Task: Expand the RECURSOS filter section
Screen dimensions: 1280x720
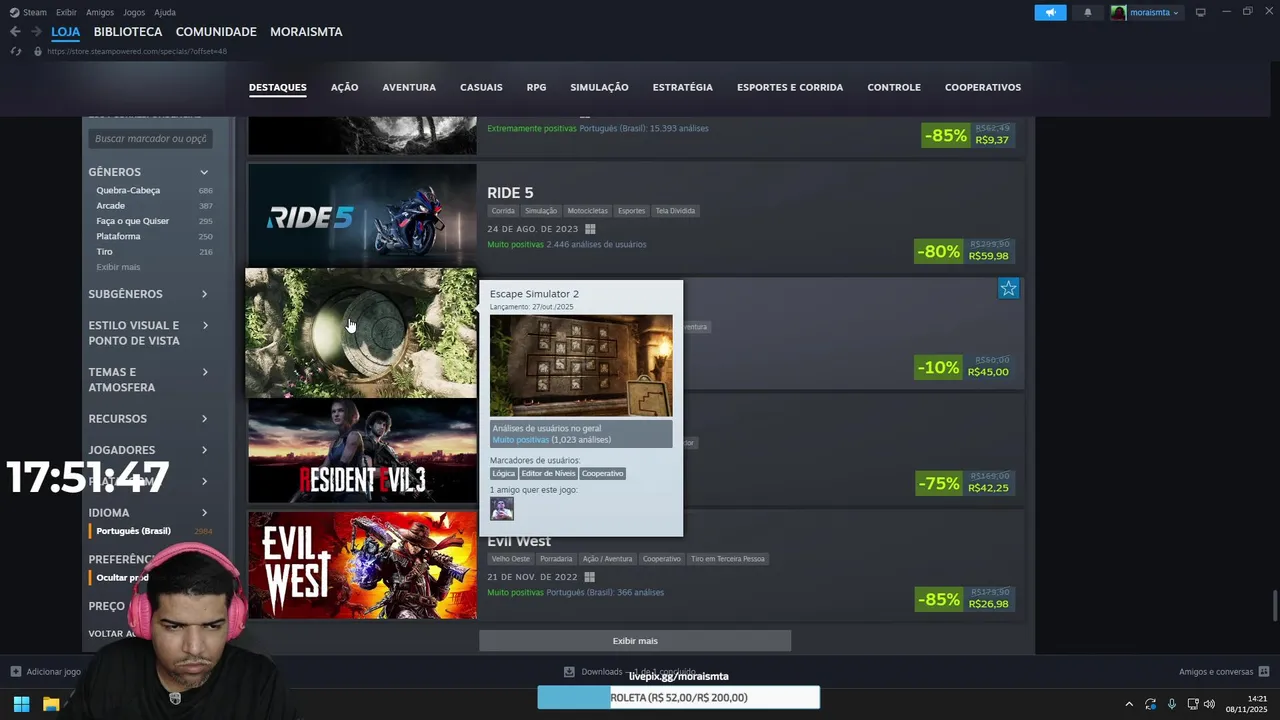Action: (x=150, y=419)
